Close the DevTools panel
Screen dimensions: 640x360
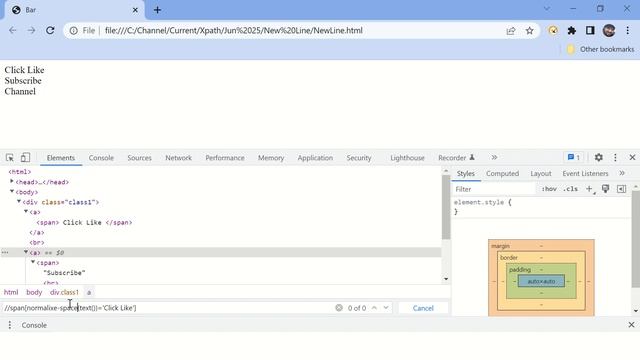(632, 158)
